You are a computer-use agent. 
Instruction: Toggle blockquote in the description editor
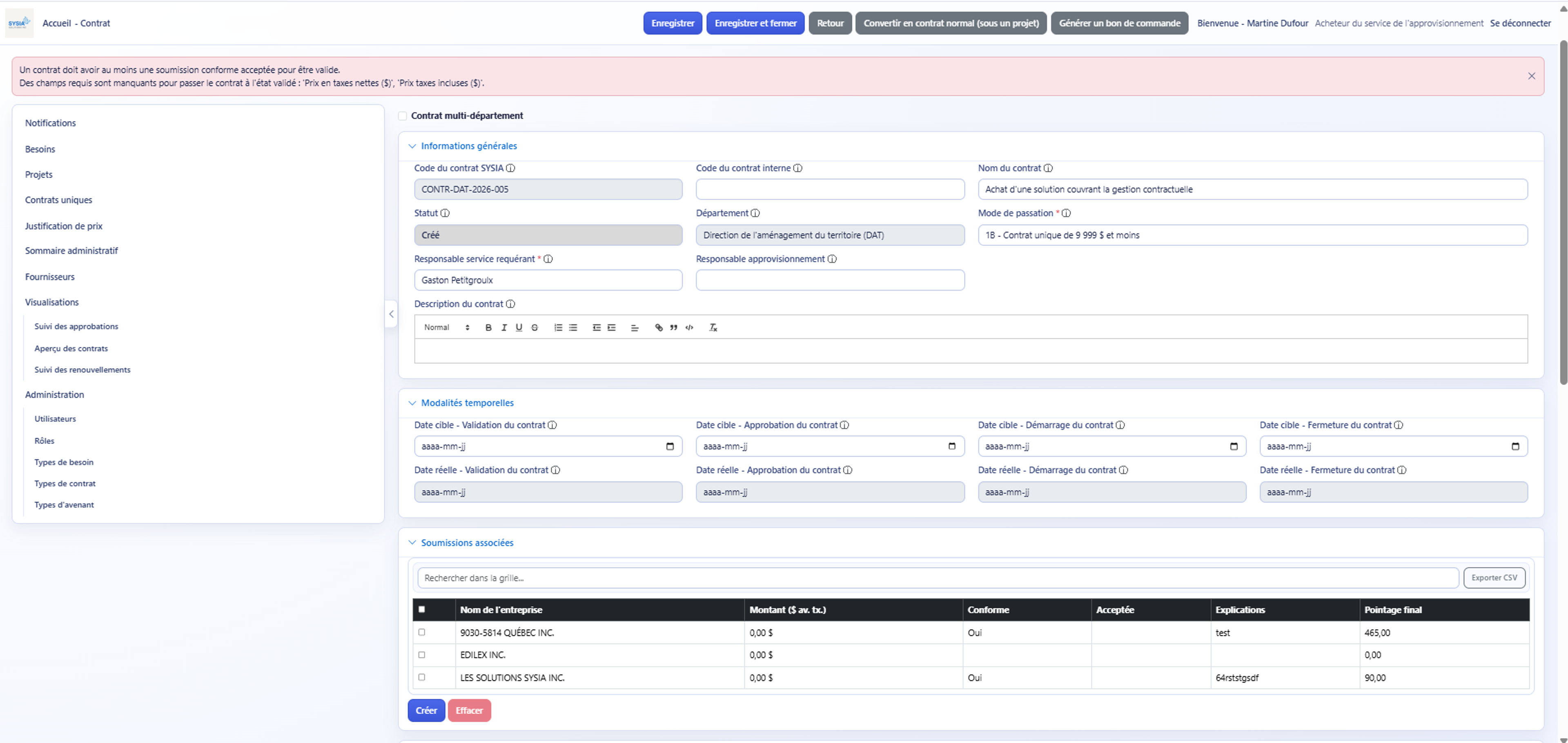674,327
